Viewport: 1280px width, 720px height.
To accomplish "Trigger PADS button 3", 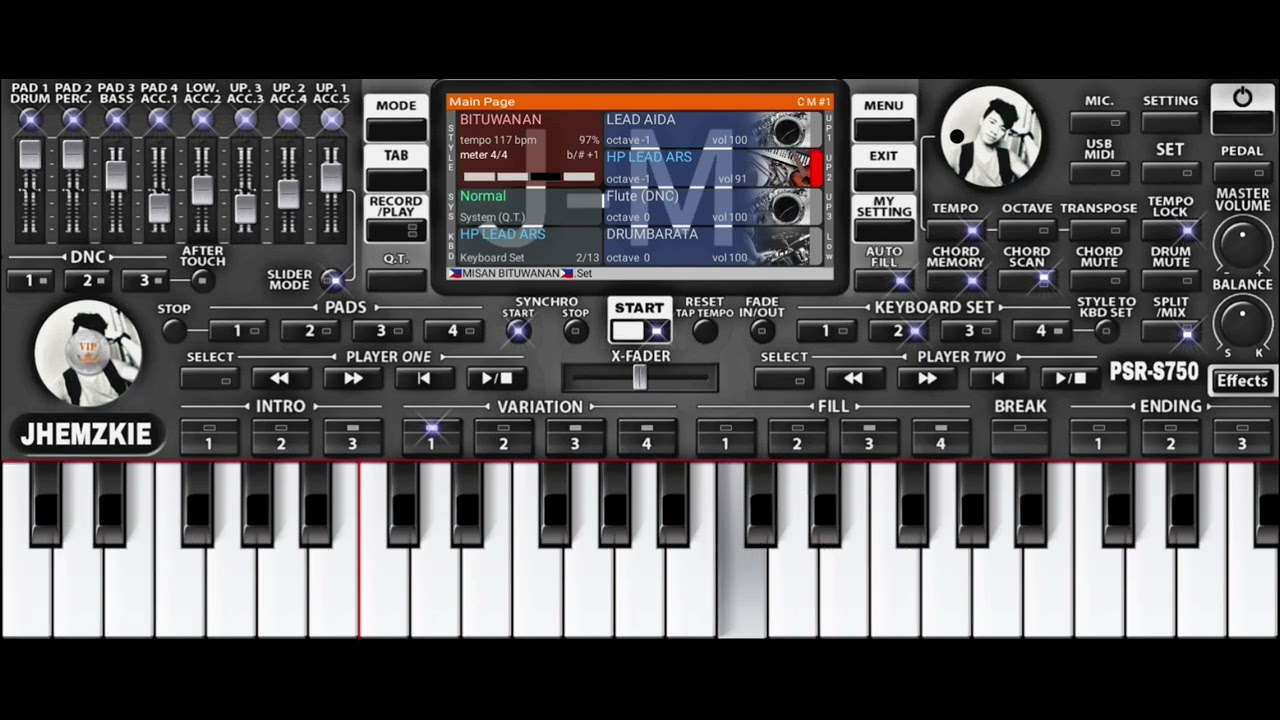I will click(x=381, y=331).
